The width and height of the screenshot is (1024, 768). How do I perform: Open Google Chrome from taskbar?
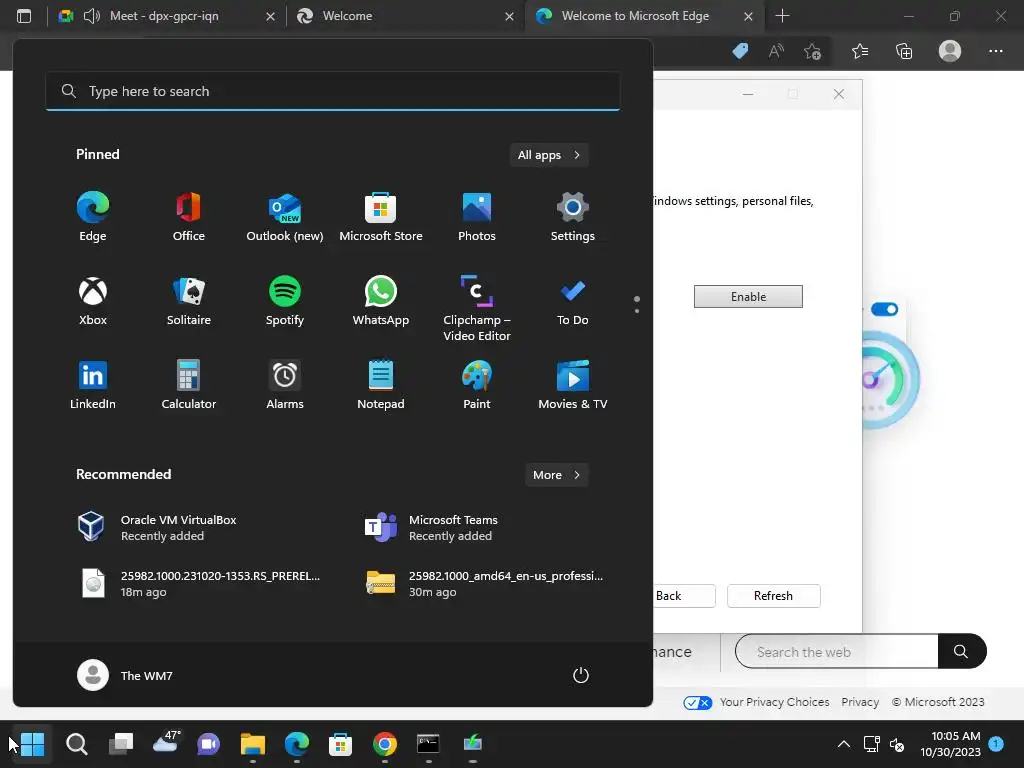pos(385,744)
